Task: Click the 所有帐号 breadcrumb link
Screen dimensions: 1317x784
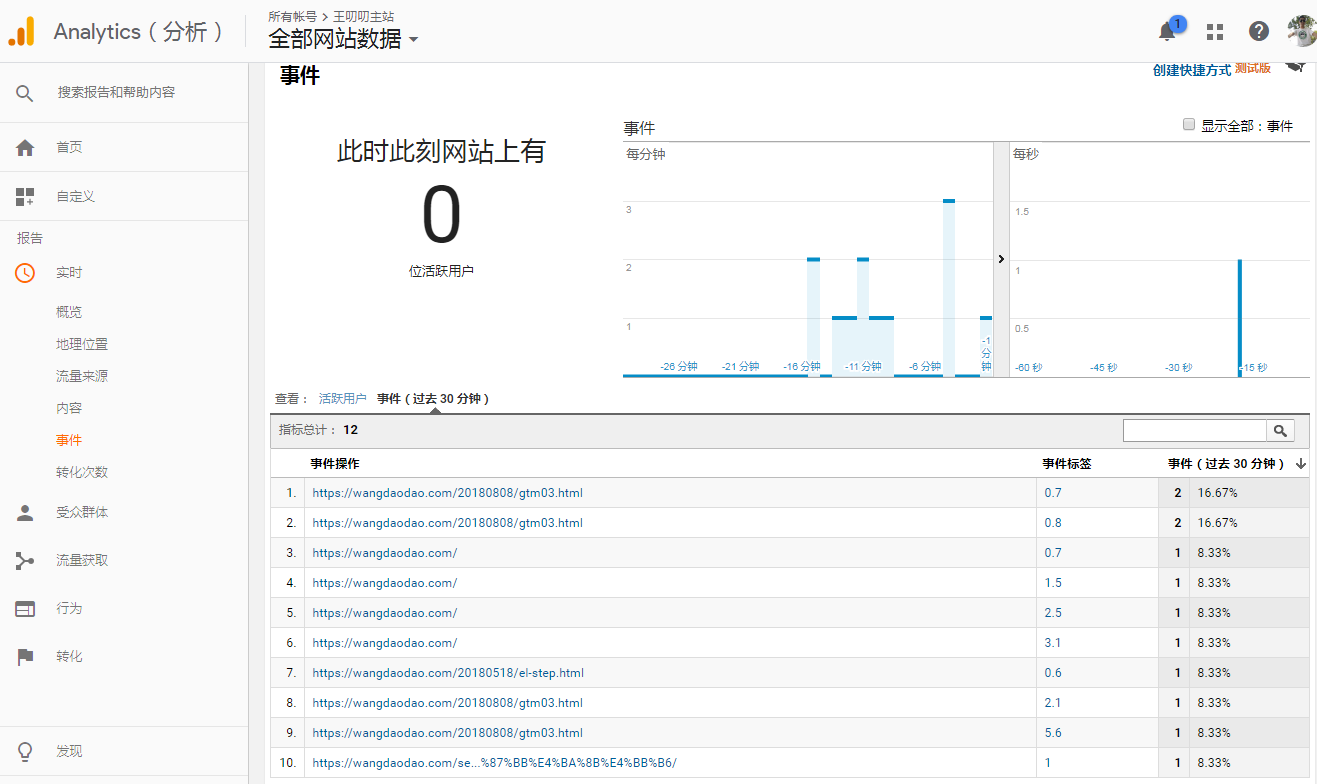Action: click(291, 17)
